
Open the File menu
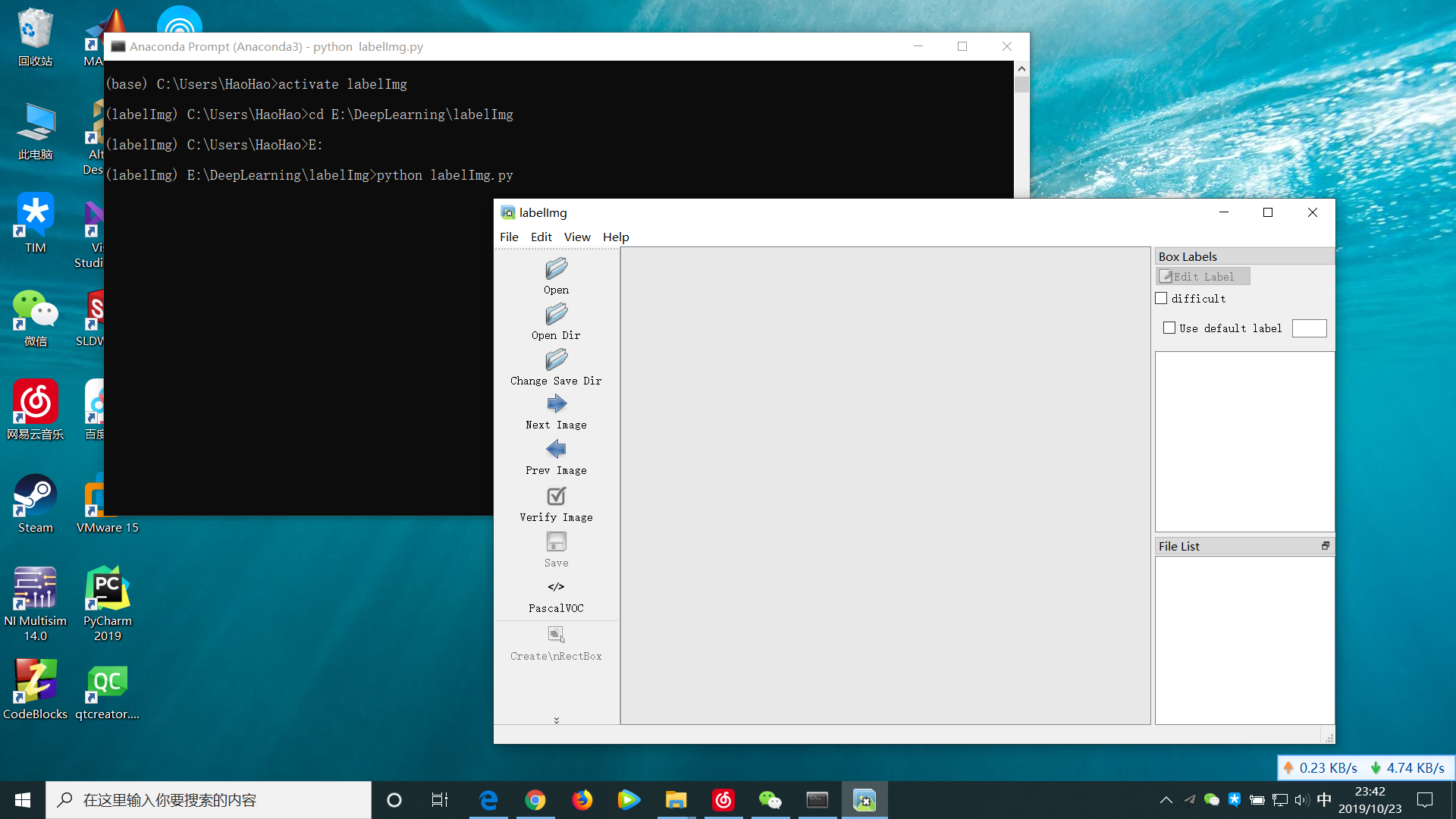(x=509, y=237)
